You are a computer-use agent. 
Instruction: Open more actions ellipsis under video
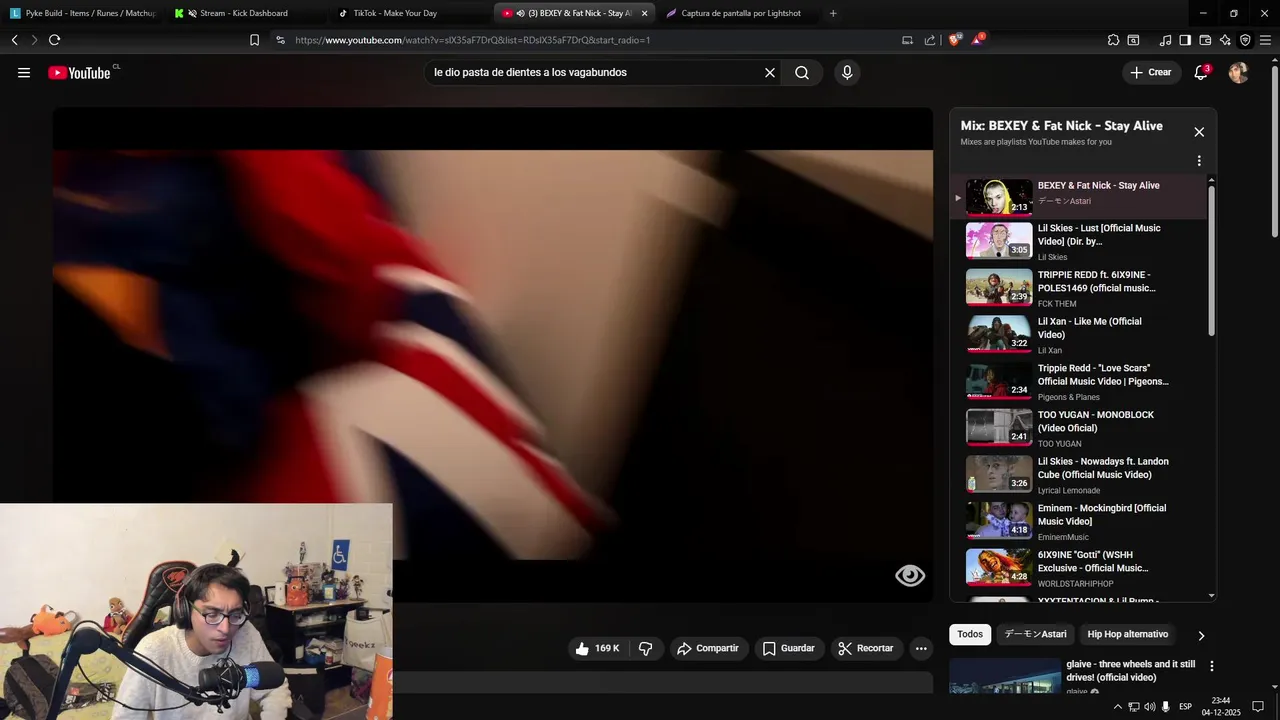(x=921, y=648)
